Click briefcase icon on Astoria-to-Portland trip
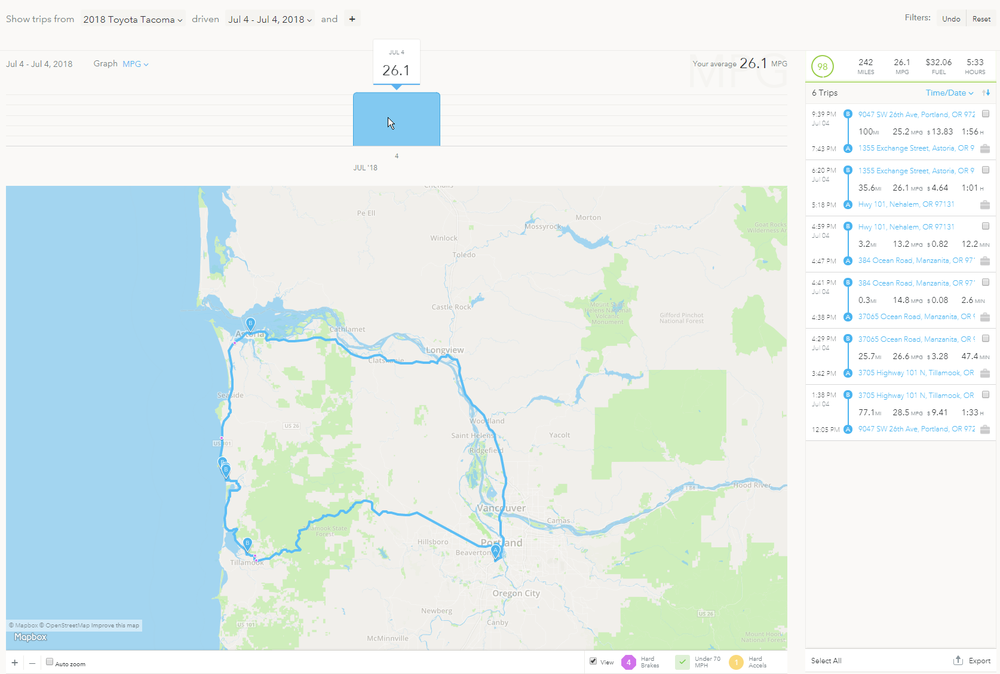Image resolution: width=1000 pixels, height=674 pixels. pyautogui.click(x=985, y=149)
